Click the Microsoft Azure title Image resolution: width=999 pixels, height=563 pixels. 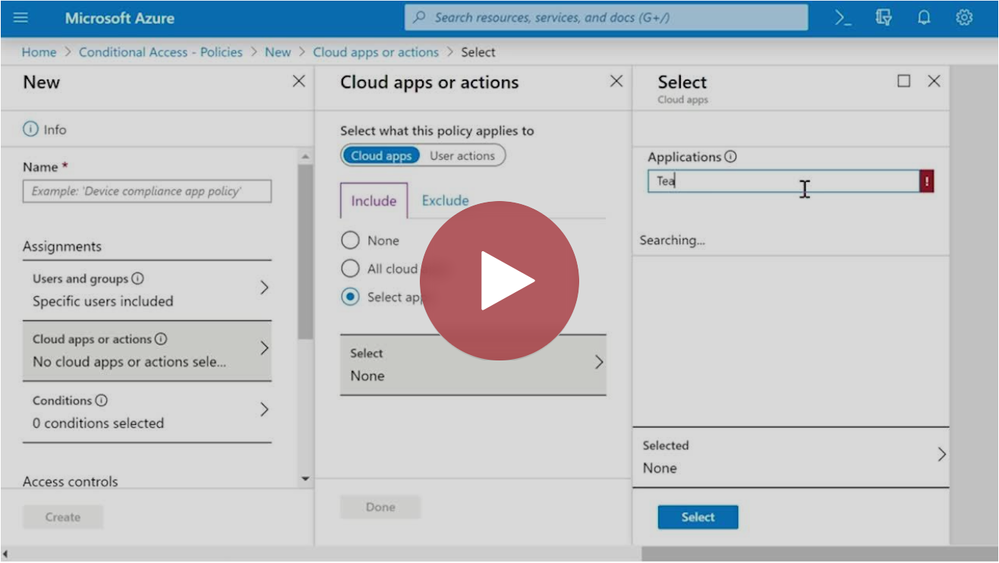click(x=119, y=18)
